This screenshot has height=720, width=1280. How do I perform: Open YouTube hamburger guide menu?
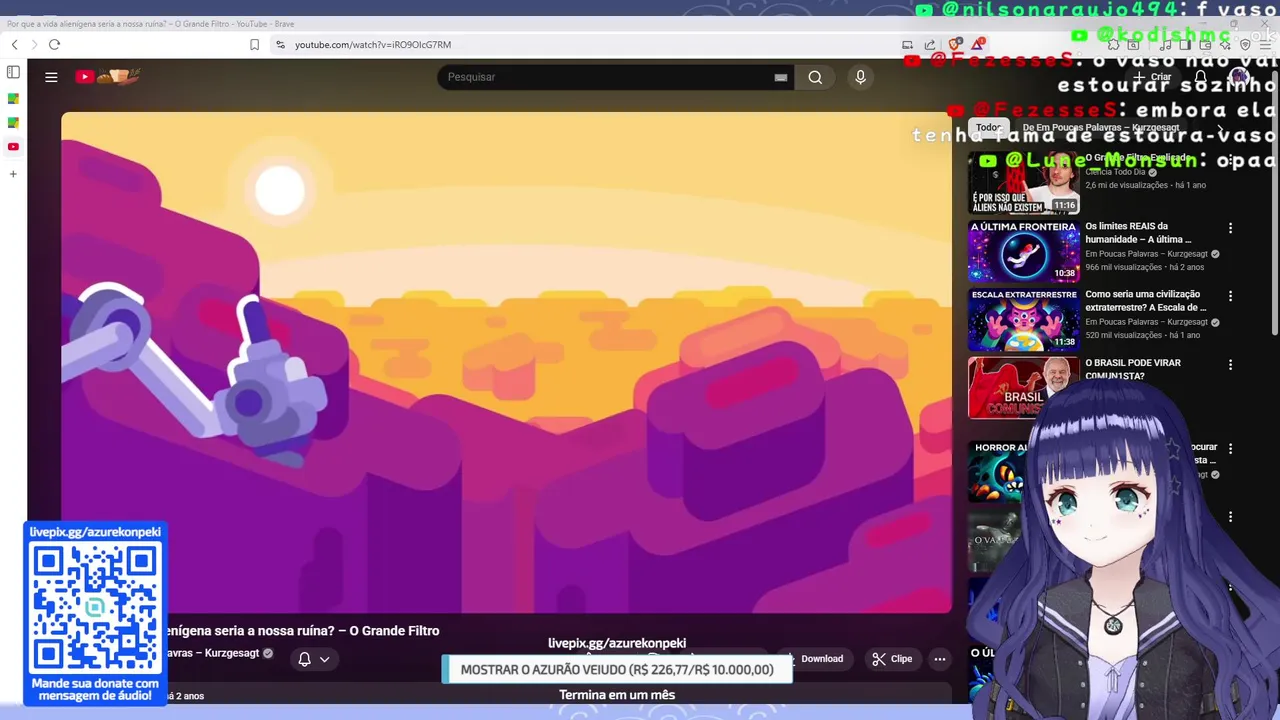(51, 77)
